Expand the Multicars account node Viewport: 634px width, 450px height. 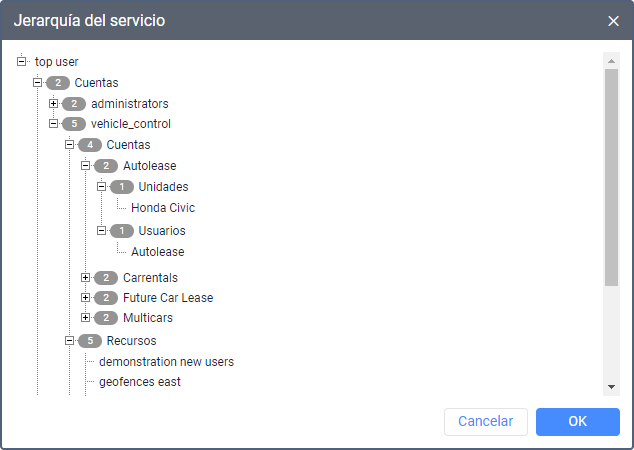coord(86,318)
